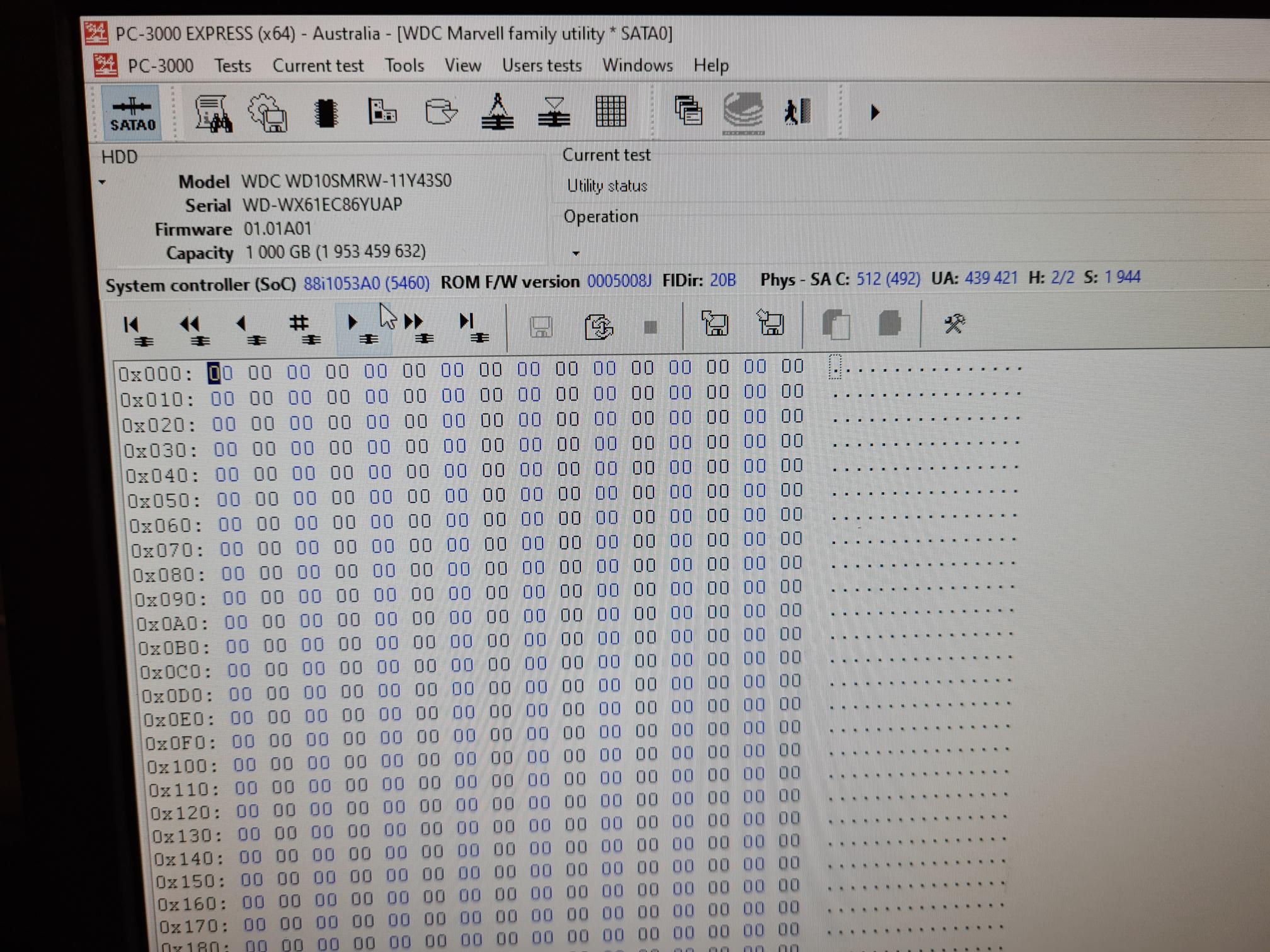Open the Current test menu

click(x=317, y=65)
